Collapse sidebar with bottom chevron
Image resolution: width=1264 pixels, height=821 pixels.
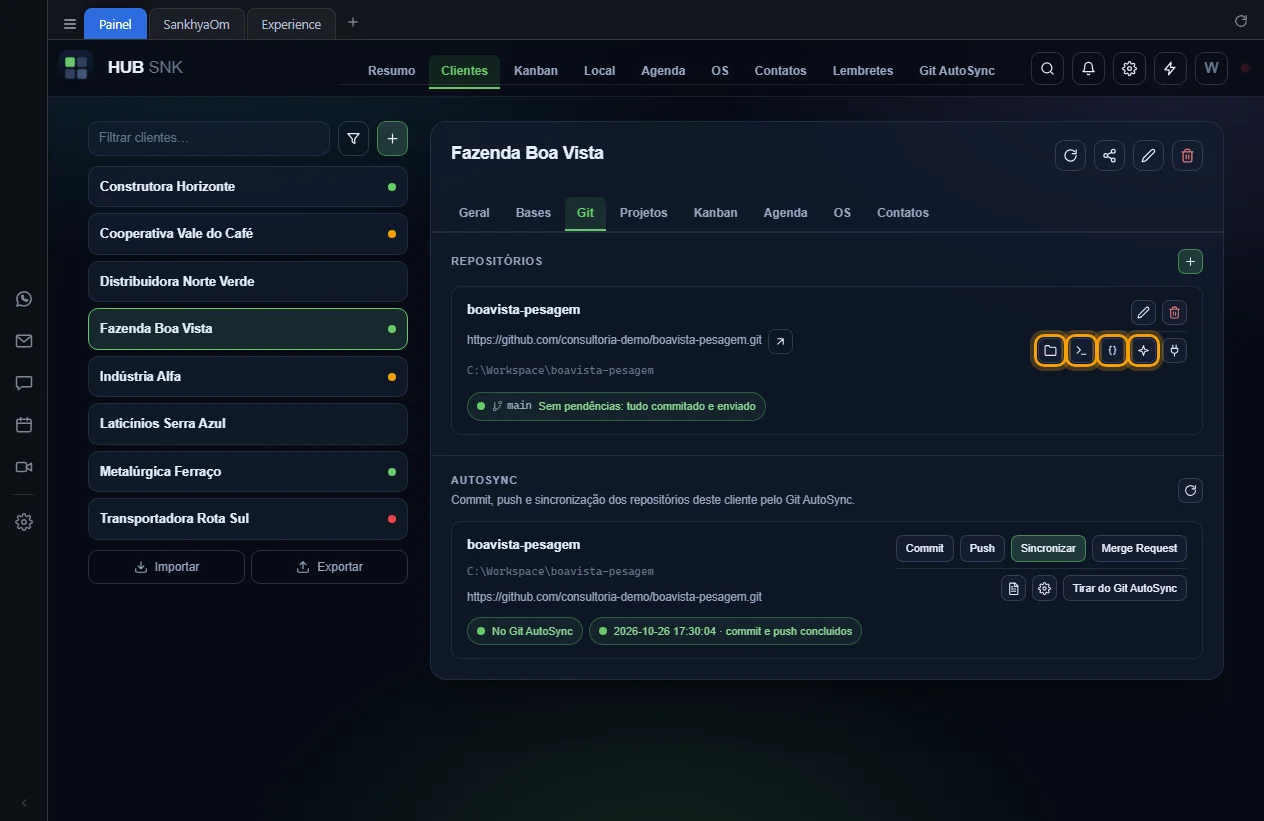click(24, 803)
